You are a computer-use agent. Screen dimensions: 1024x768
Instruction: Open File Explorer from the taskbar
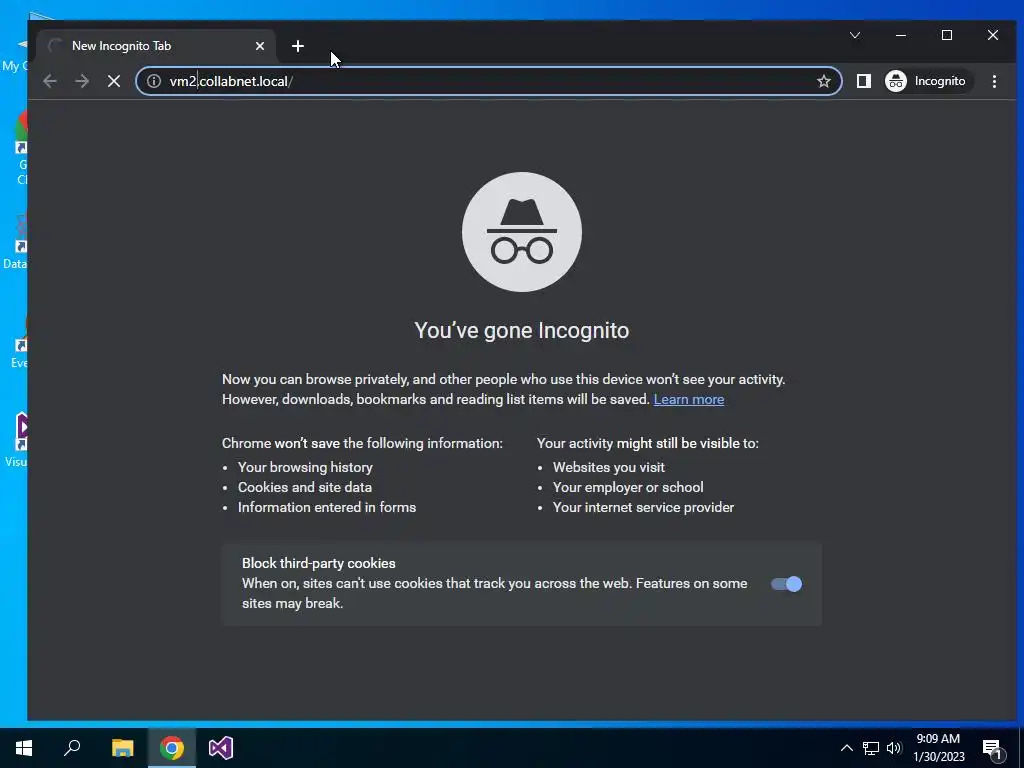point(122,748)
